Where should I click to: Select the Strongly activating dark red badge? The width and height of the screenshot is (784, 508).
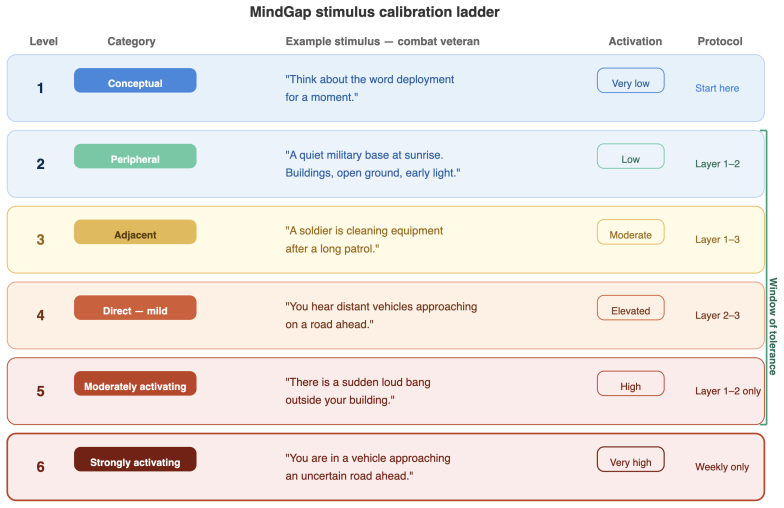(x=135, y=460)
